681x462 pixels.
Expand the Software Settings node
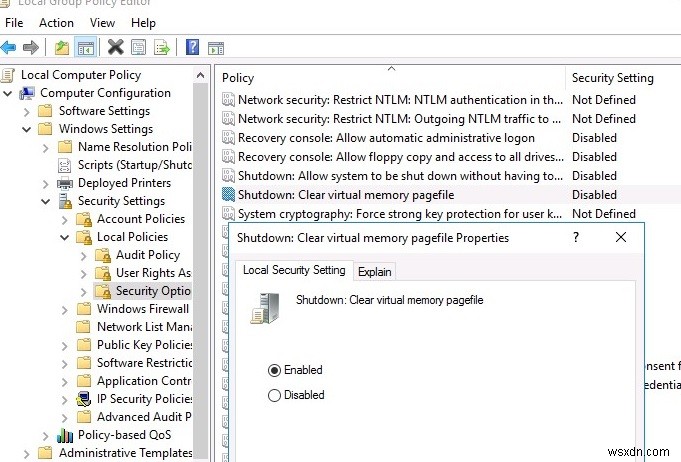pyautogui.click(x=26, y=112)
